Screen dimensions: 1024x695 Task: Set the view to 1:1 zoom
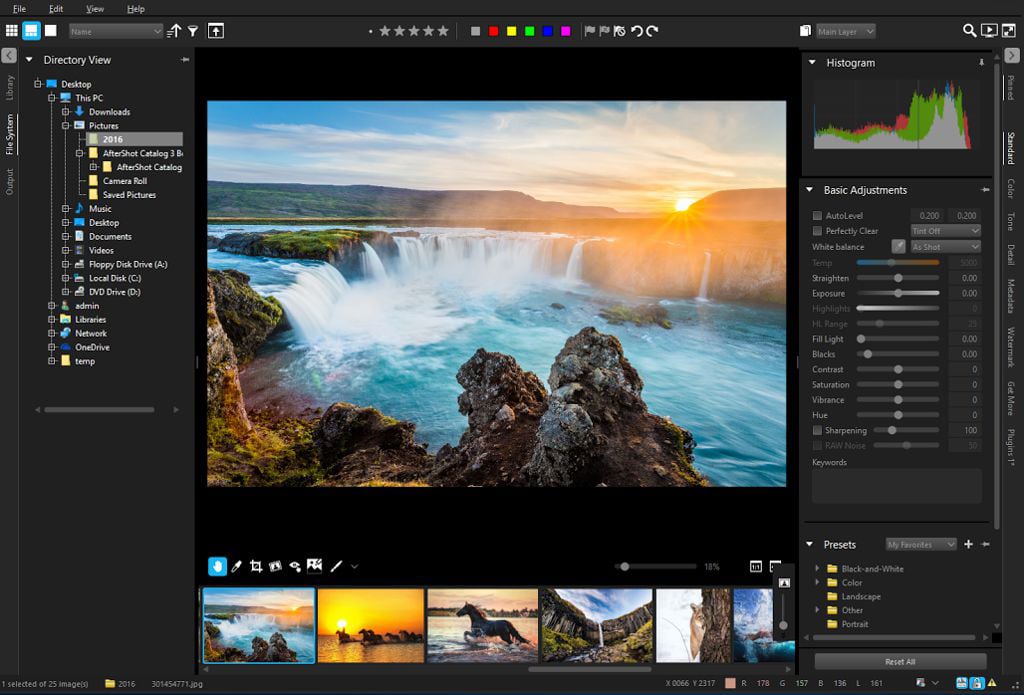(756, 566)
